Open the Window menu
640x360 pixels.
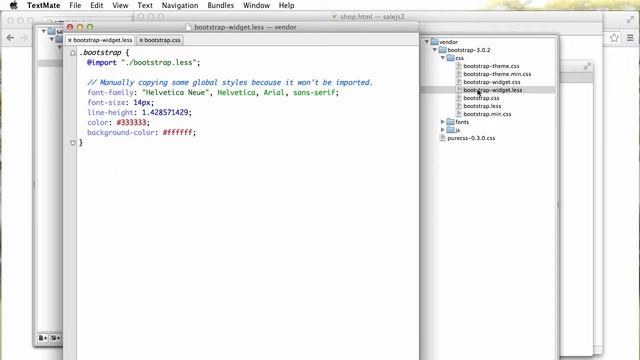coord(256,5)
